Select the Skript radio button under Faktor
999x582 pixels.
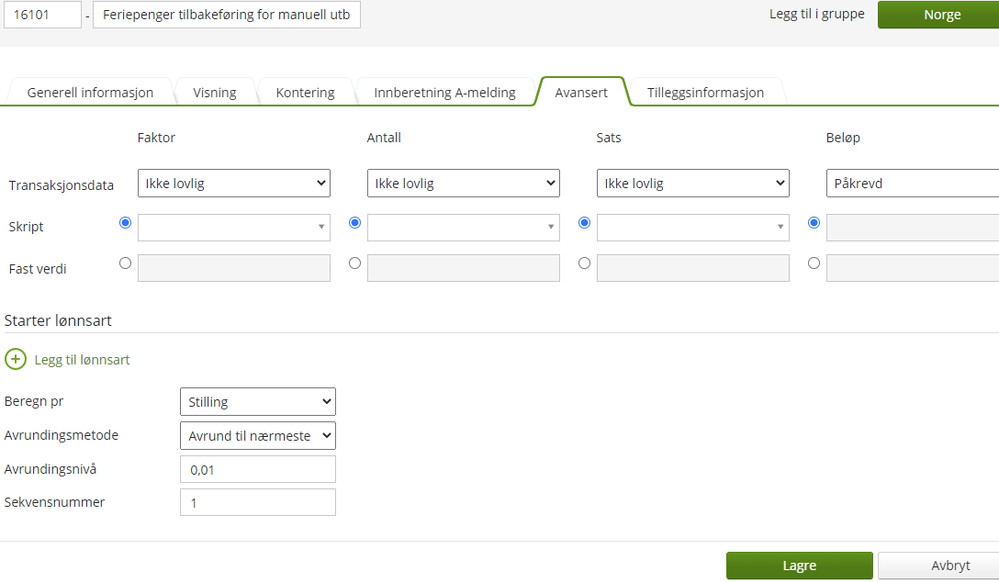[x=126, y=222]
